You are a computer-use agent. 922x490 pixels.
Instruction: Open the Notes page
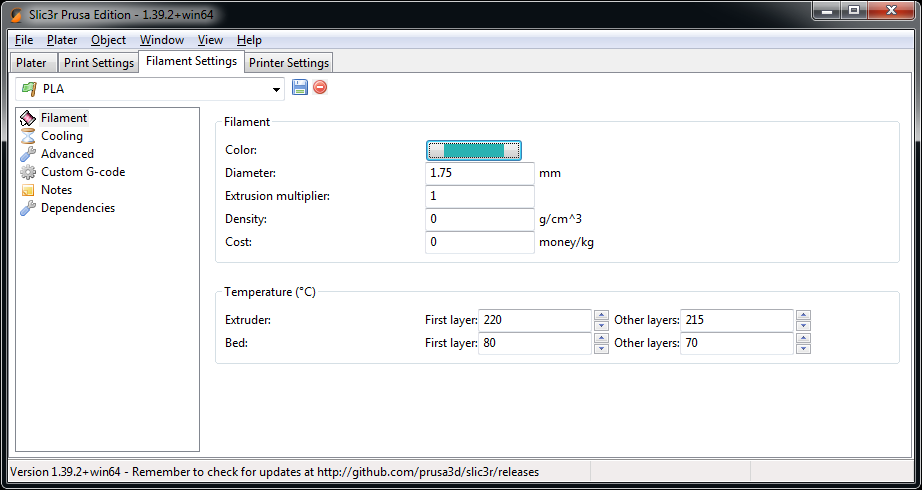pyautogui.click(x=56, y=189)
